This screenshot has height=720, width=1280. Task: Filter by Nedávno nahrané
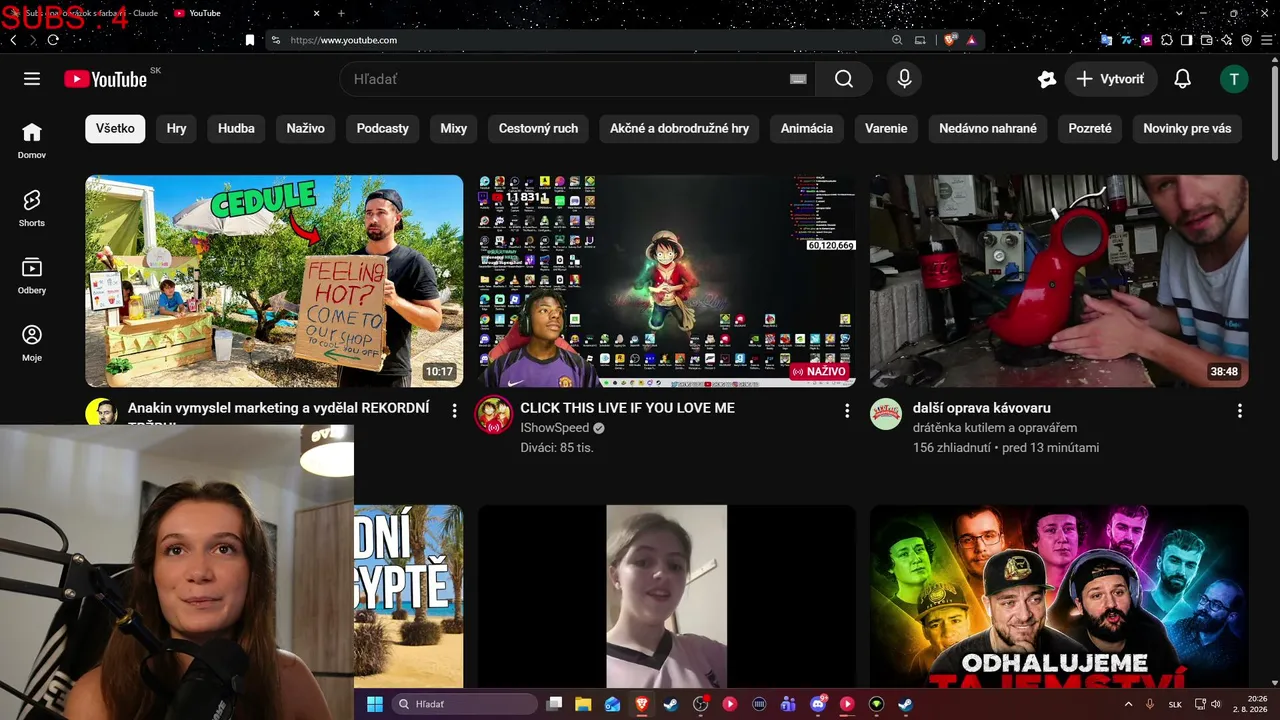click(x=988, y=129)
